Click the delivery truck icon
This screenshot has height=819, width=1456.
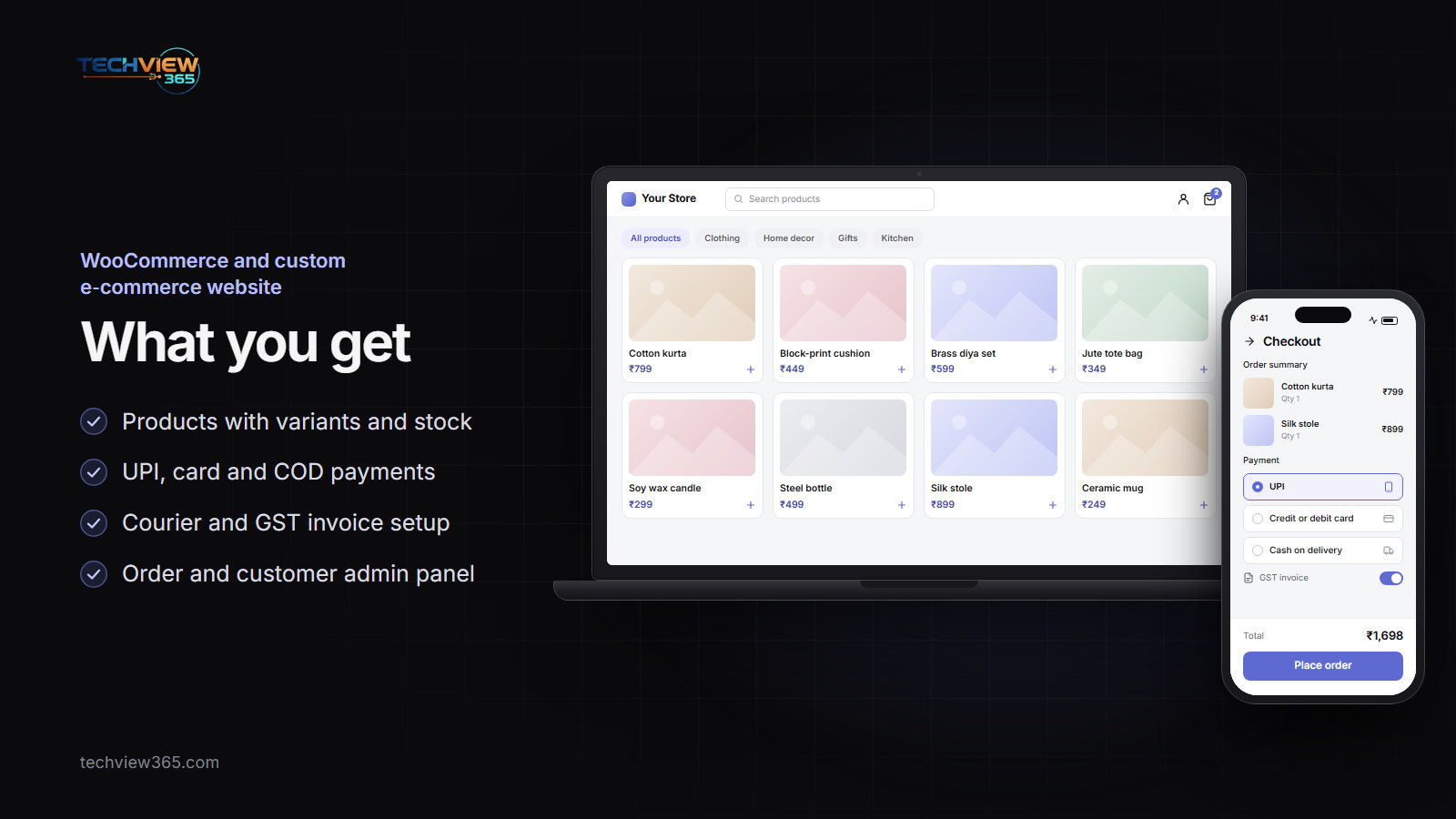pyautogui.click(x=1389, y=551)
